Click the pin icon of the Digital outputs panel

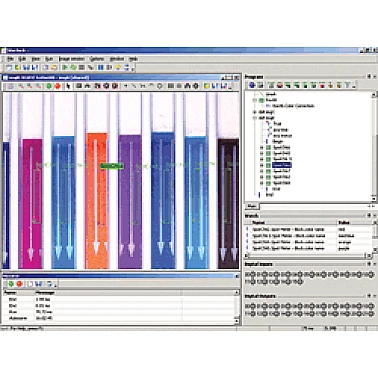[x=369, y=296]
